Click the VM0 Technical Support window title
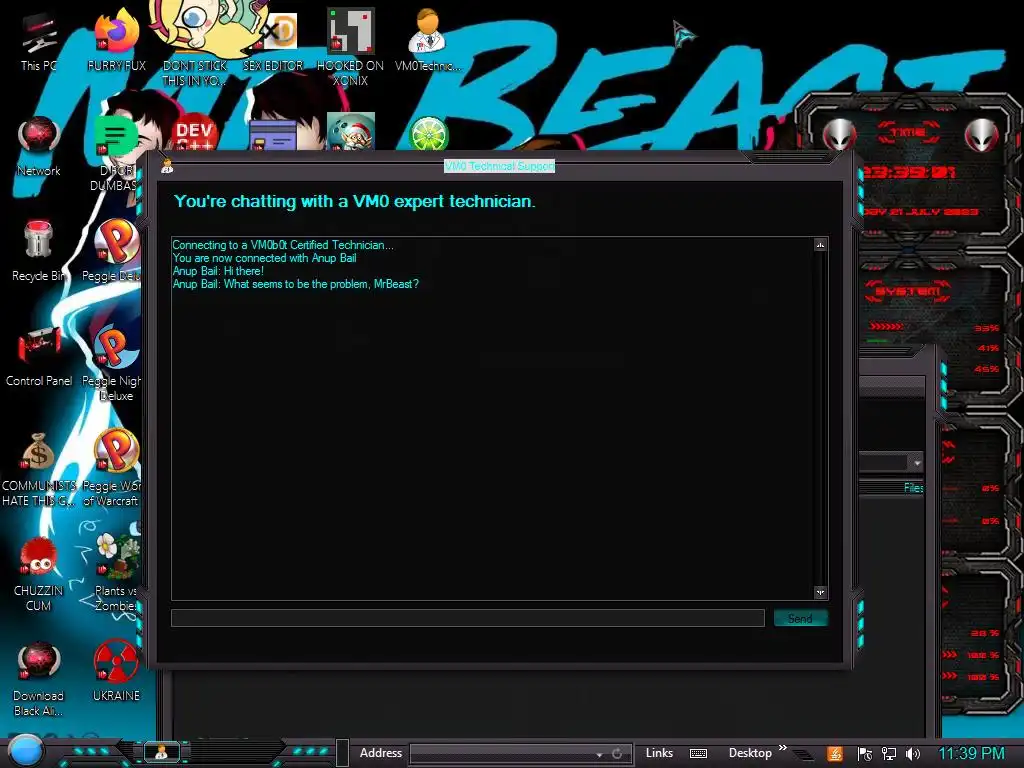This screenshot has height=768, width=1024. coord(500,167)
